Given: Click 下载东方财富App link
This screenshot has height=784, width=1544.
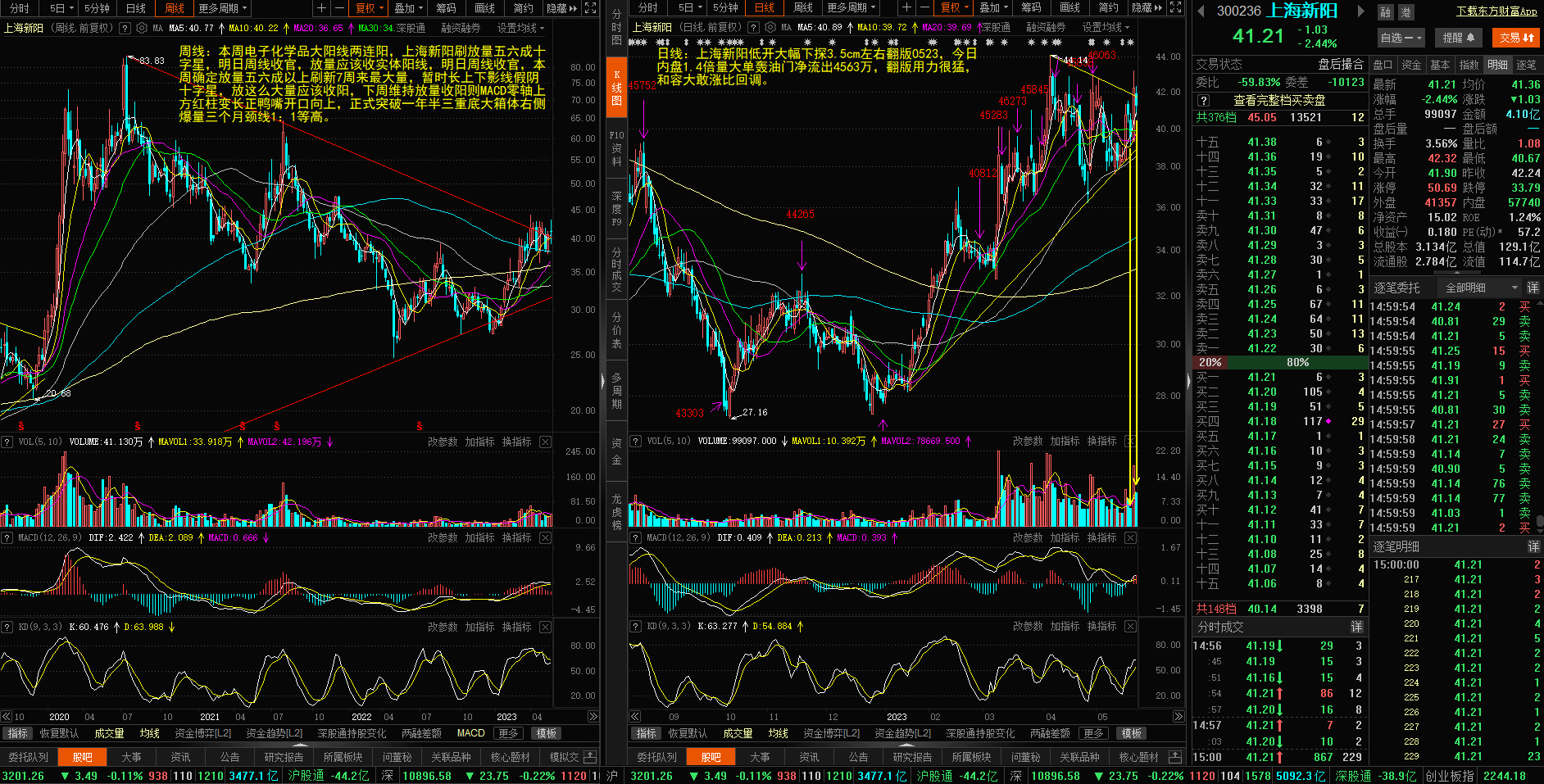Looking at the screenshot, I should [x=1496, y=11].
